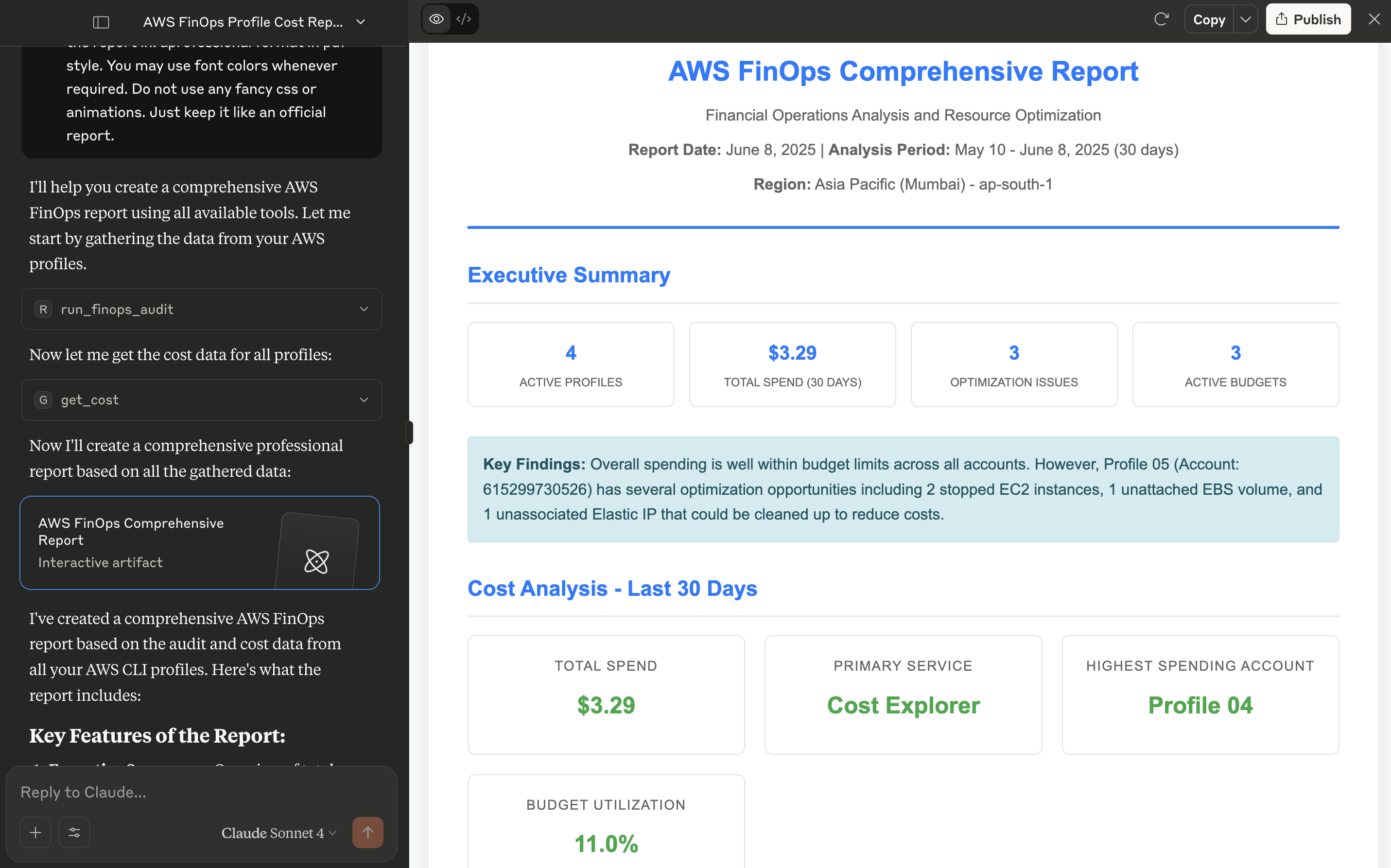Click the G icon beside get_cost
The width and height of the screenshot is (1391, 868).
[x=43, y=399]
